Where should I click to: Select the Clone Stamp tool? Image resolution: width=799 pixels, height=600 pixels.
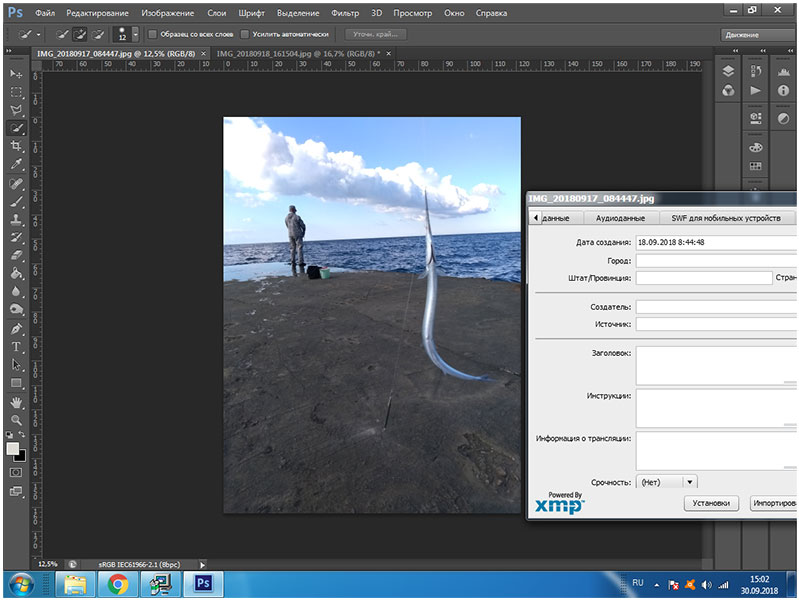pos(16,219)
